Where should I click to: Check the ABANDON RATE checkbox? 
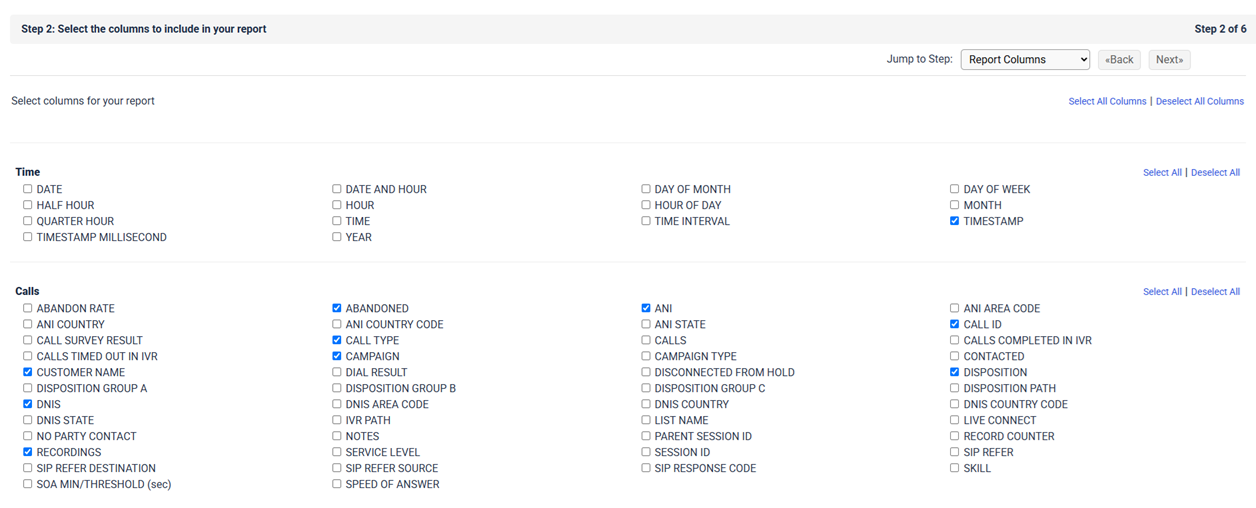[x=28, y=308]
